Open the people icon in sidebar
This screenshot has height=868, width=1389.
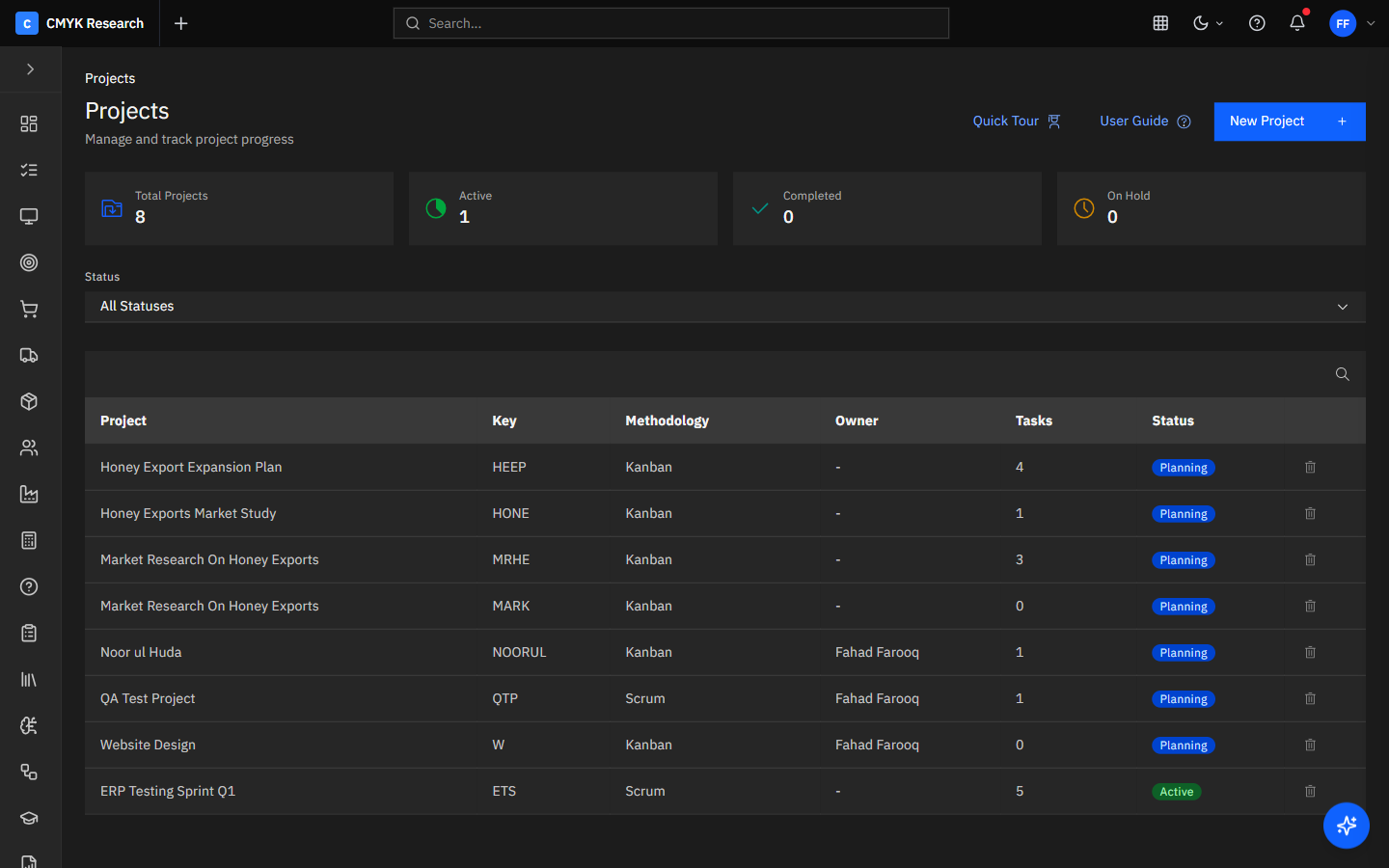29,448
